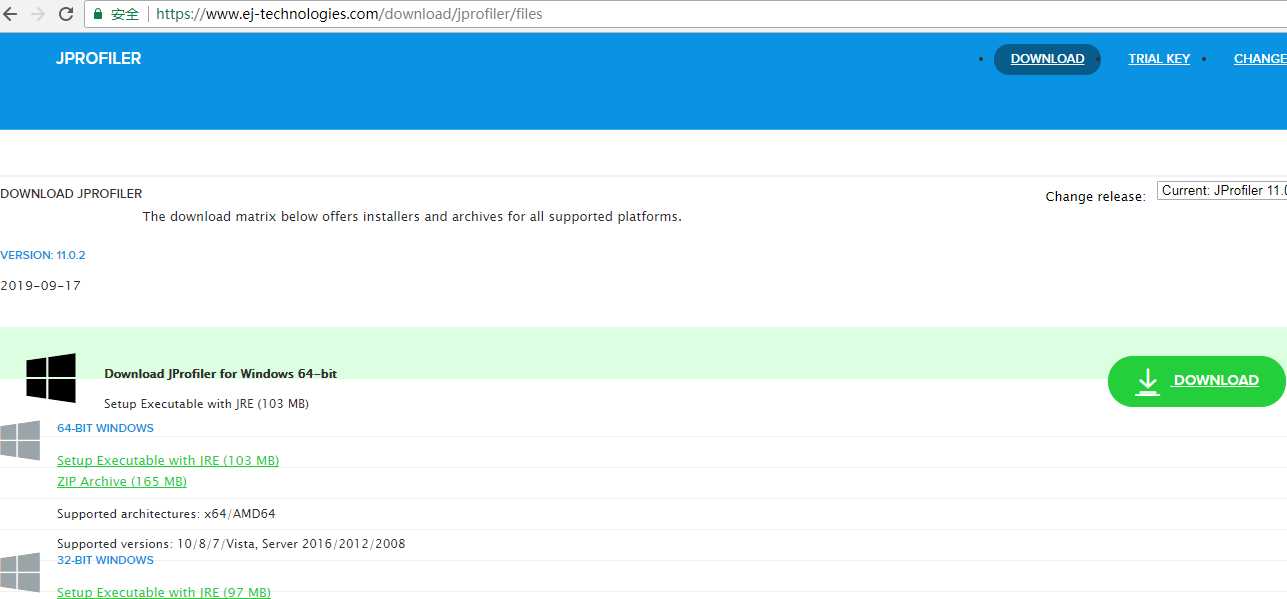Click the black Windows logo icon

click(x=51, y=378)
